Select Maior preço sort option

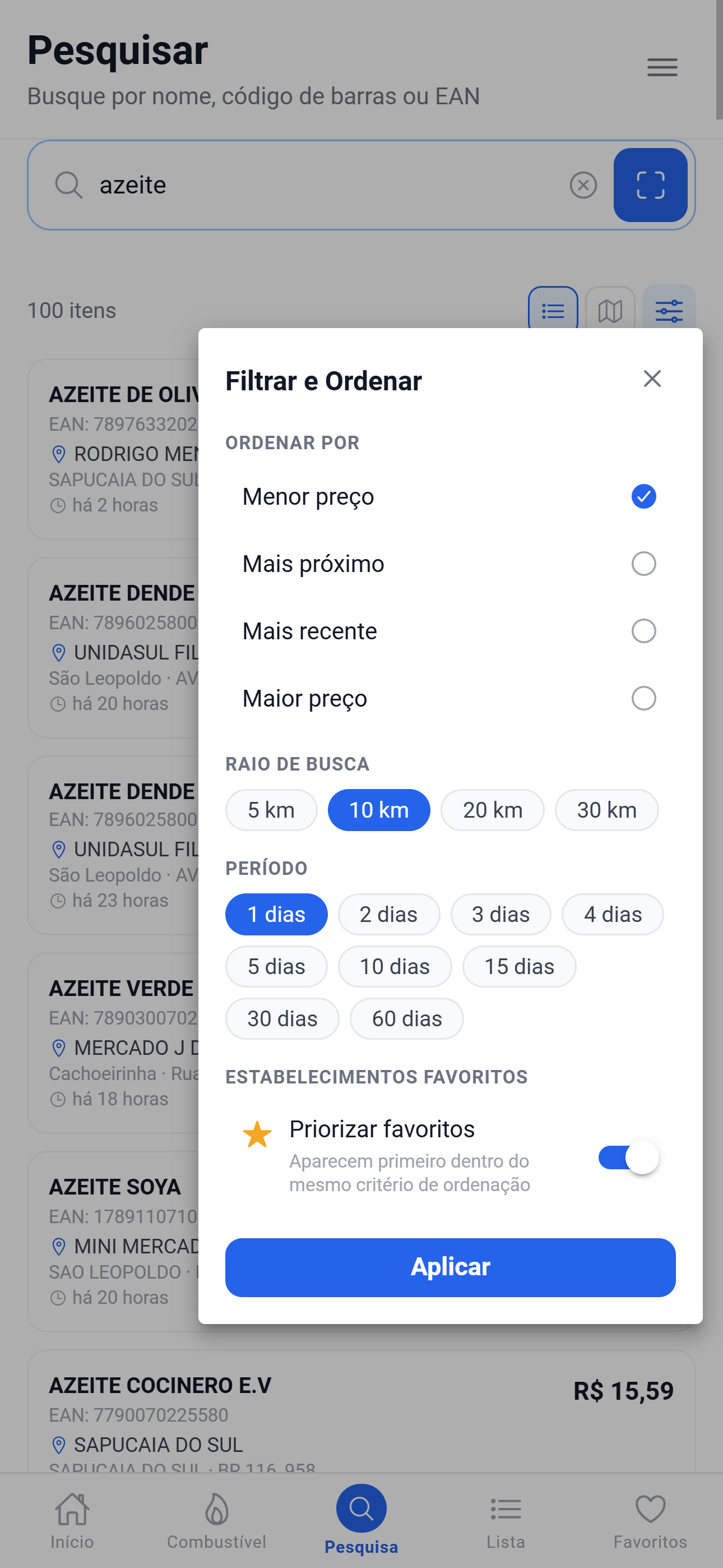[x=451, y=698]
